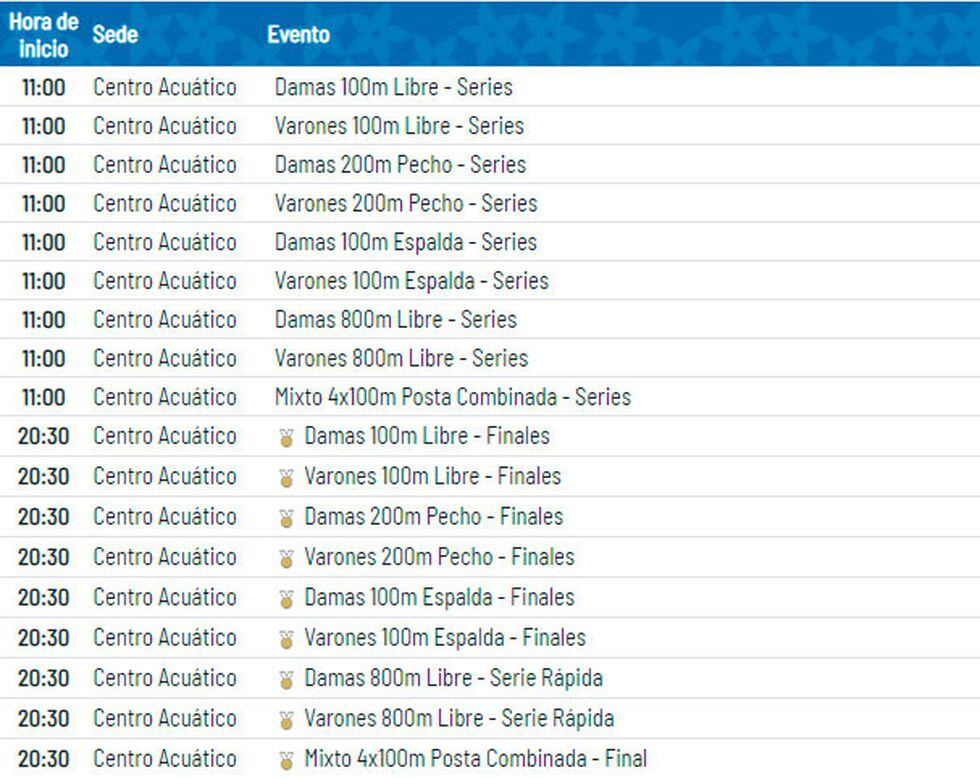The height and width of the screenshot is (778, 980).
Task: Click medal icon beside Varones 100m Espalda Finales
Action: (x=287, y=639)
